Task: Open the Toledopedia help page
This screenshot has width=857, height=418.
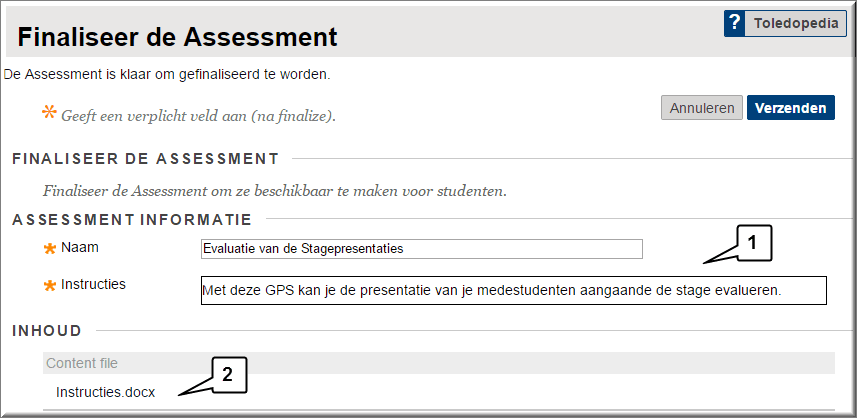Action: [795, 23]
